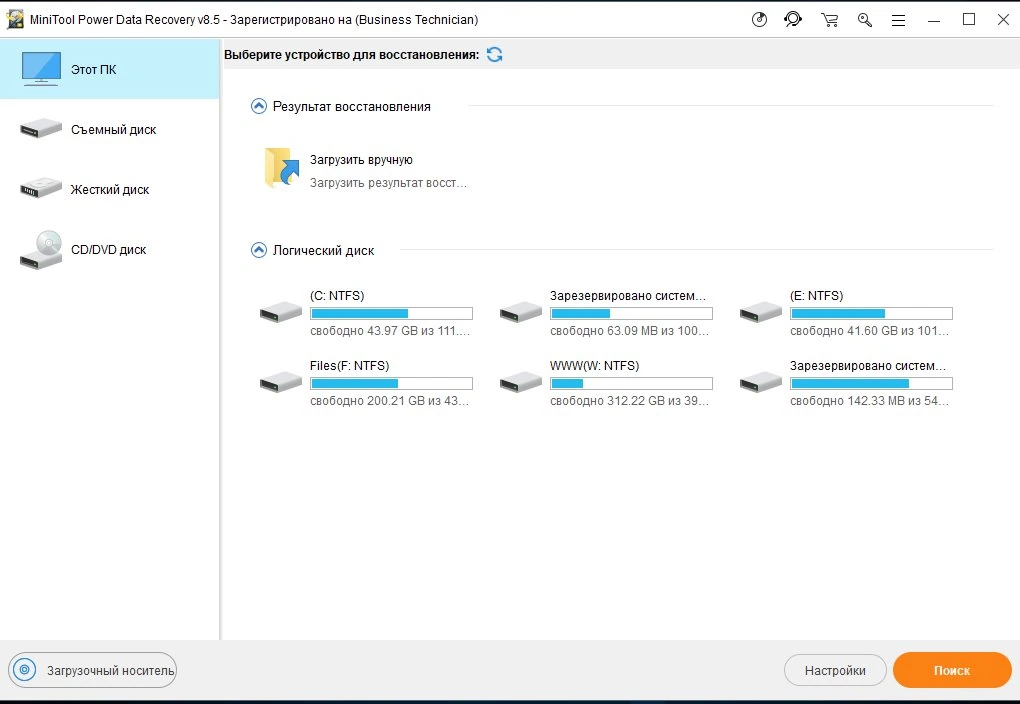The height and width of the screenshot is (704, 1020).
Task: Collapse the Логический диск section
Action: [x=259, y=250]
